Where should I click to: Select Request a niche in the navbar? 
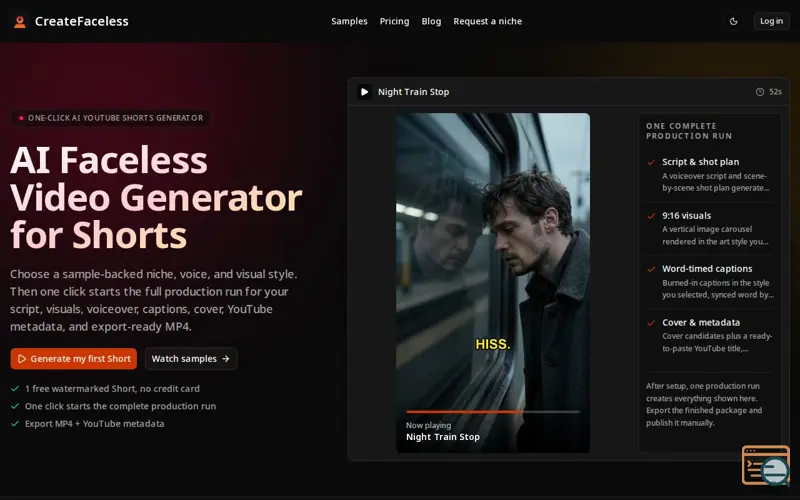[487, 21]
